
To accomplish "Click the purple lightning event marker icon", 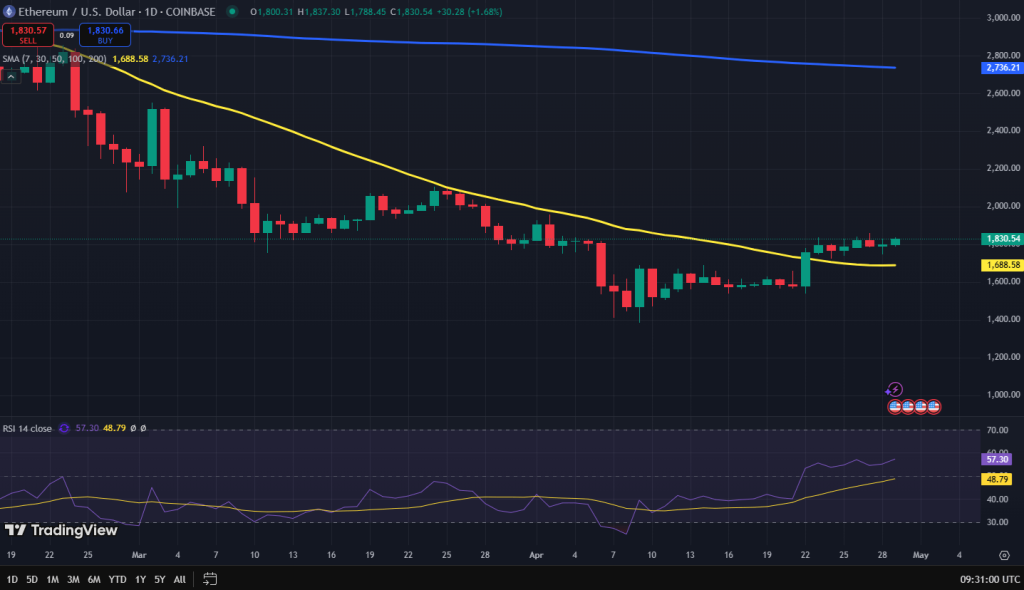I will (893, 390).
